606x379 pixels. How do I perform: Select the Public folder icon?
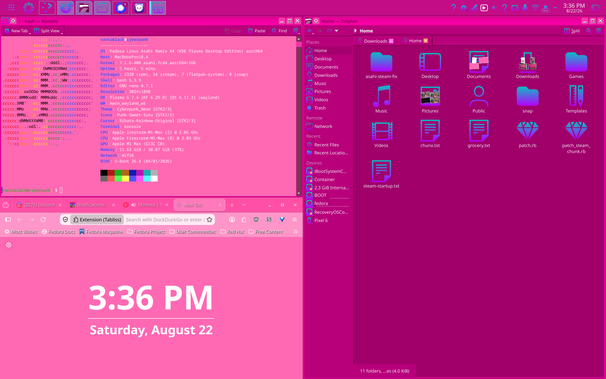(x=478, y=96)
